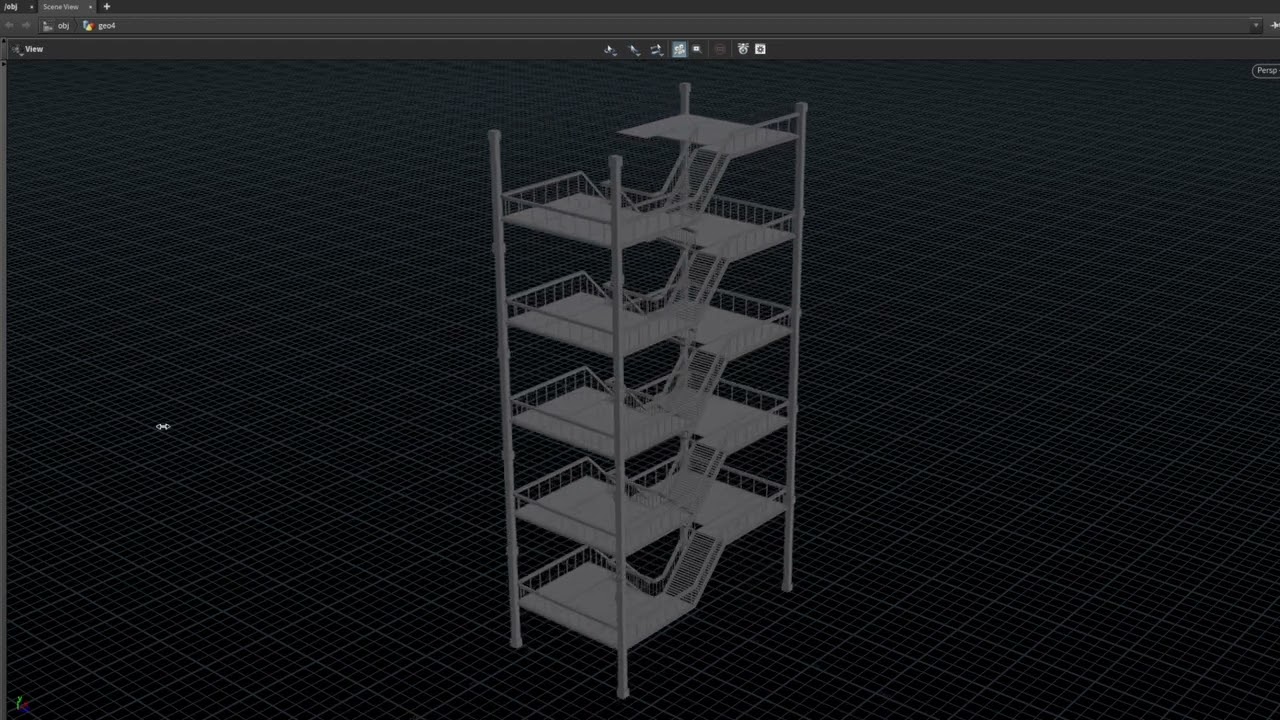This screenshot has height=720, width=1280.
Task: Click the View tool icon beside the View label
Action: pos(16,48)
